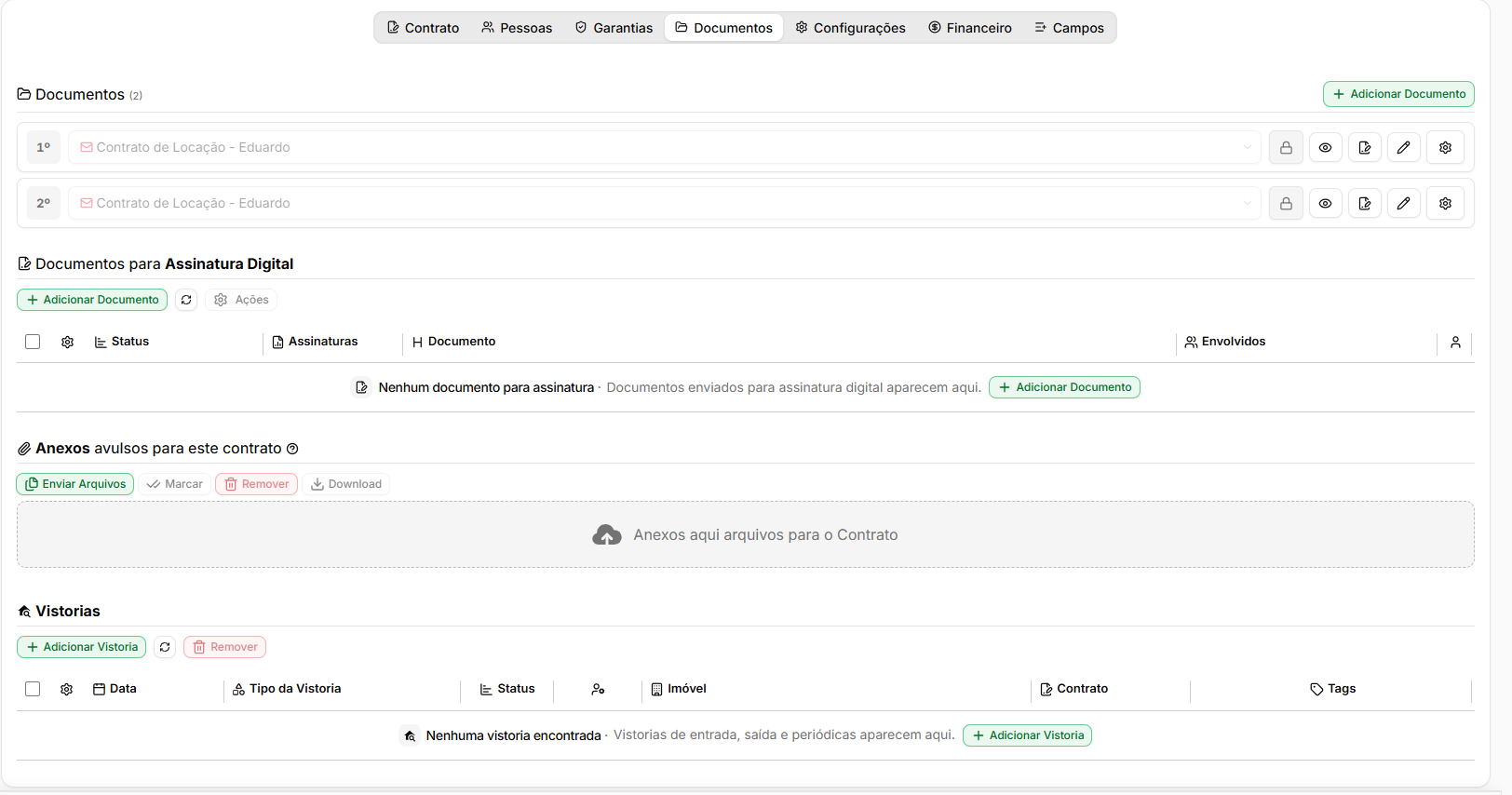Refresh the Vistorias list
Image resolution: width=1512 pixels, height=795 pixels.
(x=165, y=647)
